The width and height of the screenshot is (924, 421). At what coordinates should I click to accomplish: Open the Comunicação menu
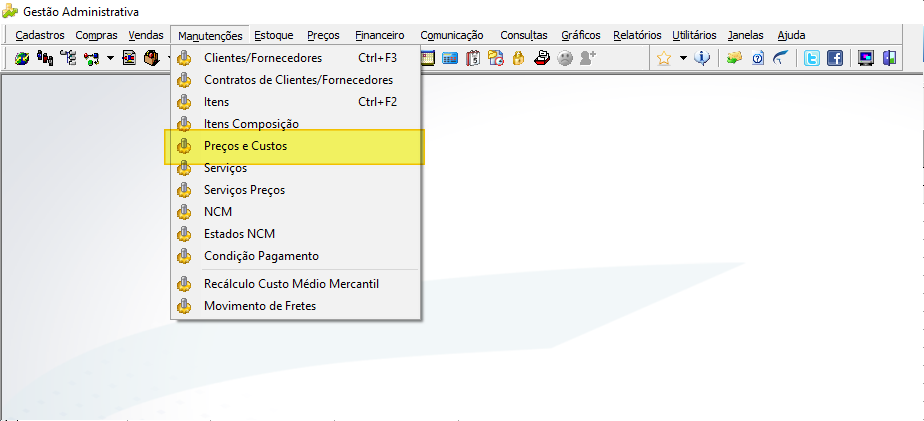click(452, 35)
